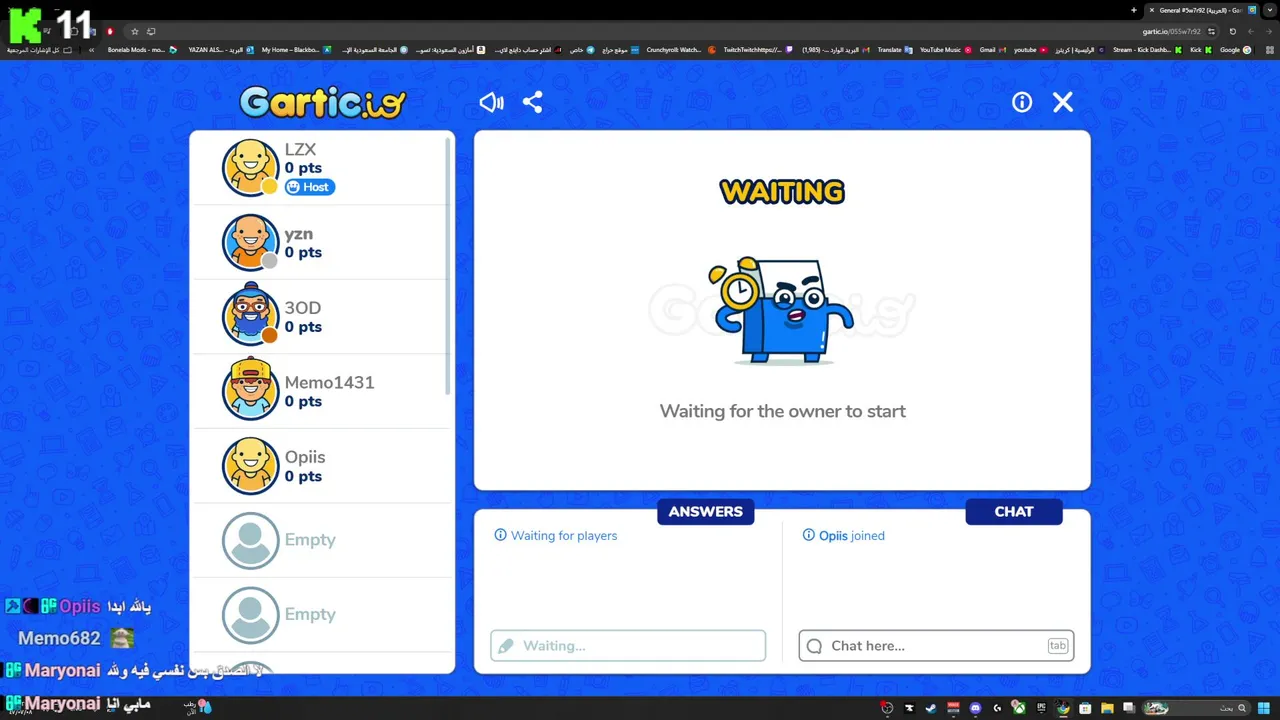1280x720 pixels.
Task: Open the Google bookmark
Action: (1235, 50)
